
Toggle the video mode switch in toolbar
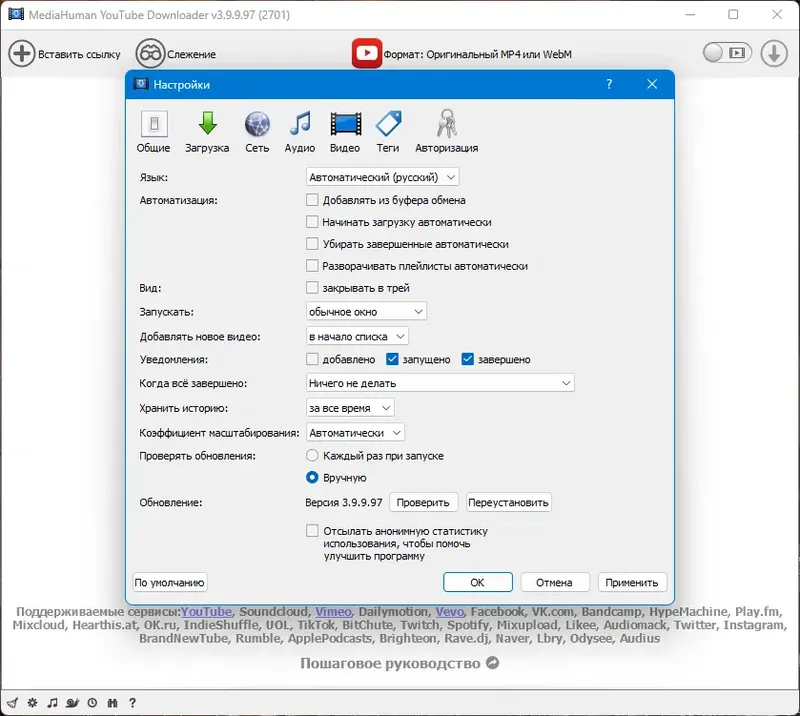(727, 53)
